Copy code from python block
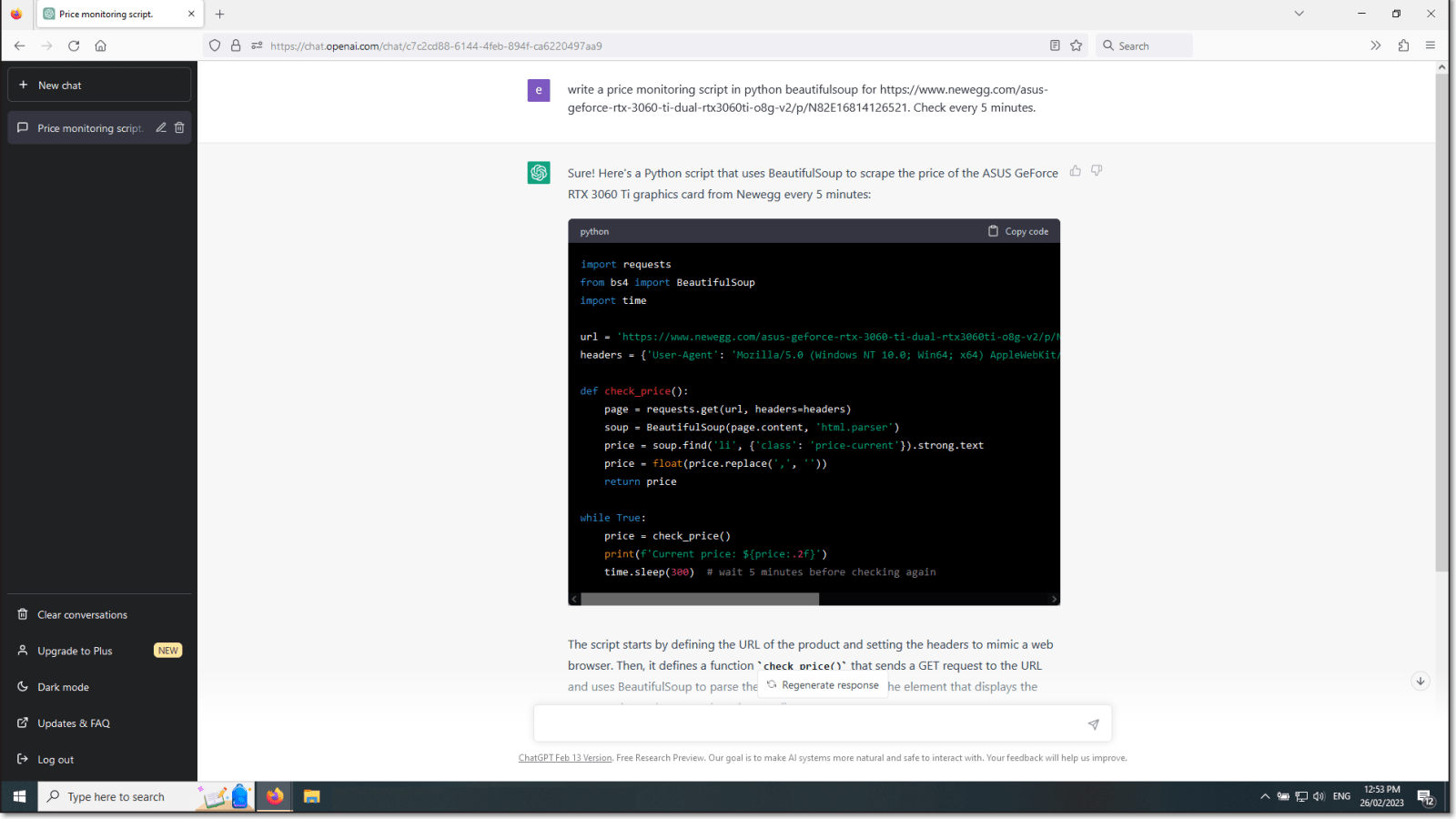Screen dimensions: 1456x819 pyautogui.click(x=1018, y=231)
